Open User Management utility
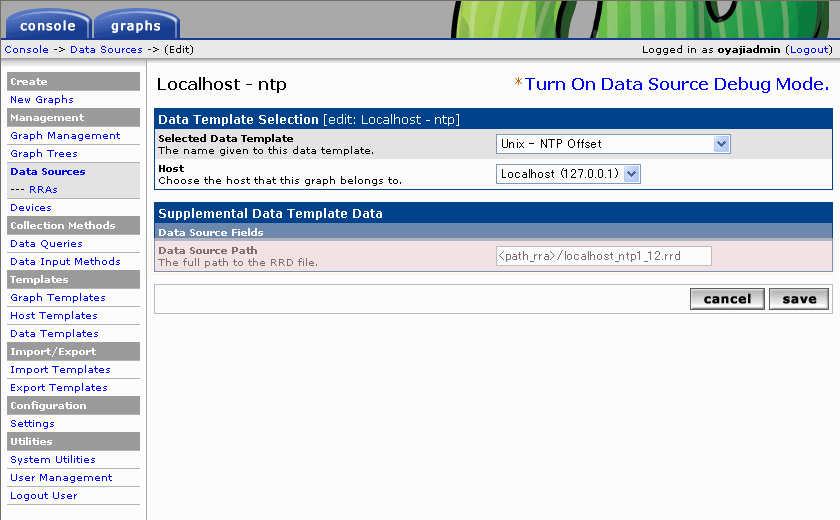 tap(61, 478)
